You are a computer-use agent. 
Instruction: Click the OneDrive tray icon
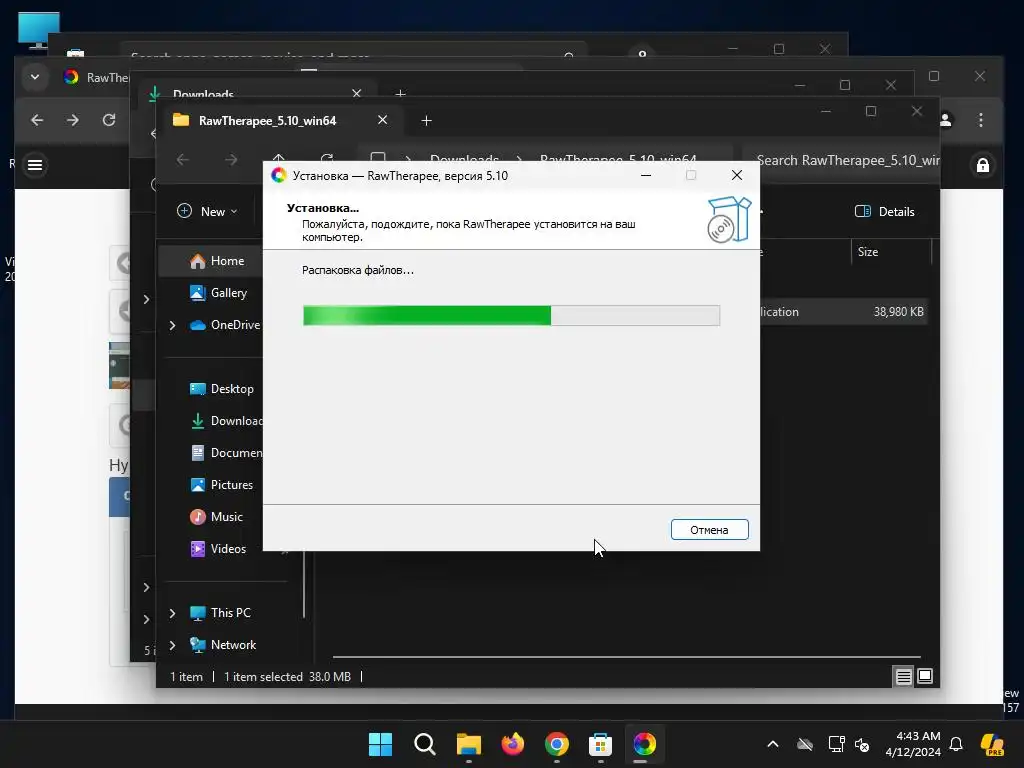(x=805, y=744)
